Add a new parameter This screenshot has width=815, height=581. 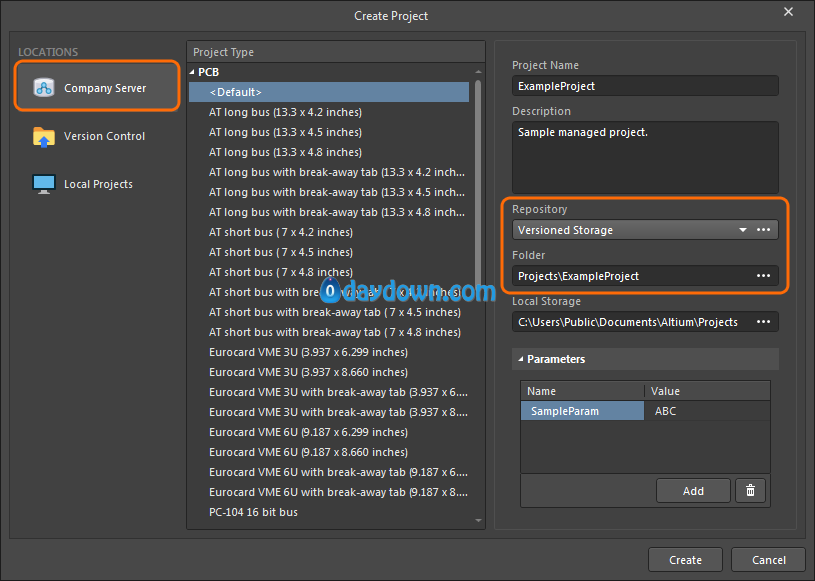(x=693, y=490)
